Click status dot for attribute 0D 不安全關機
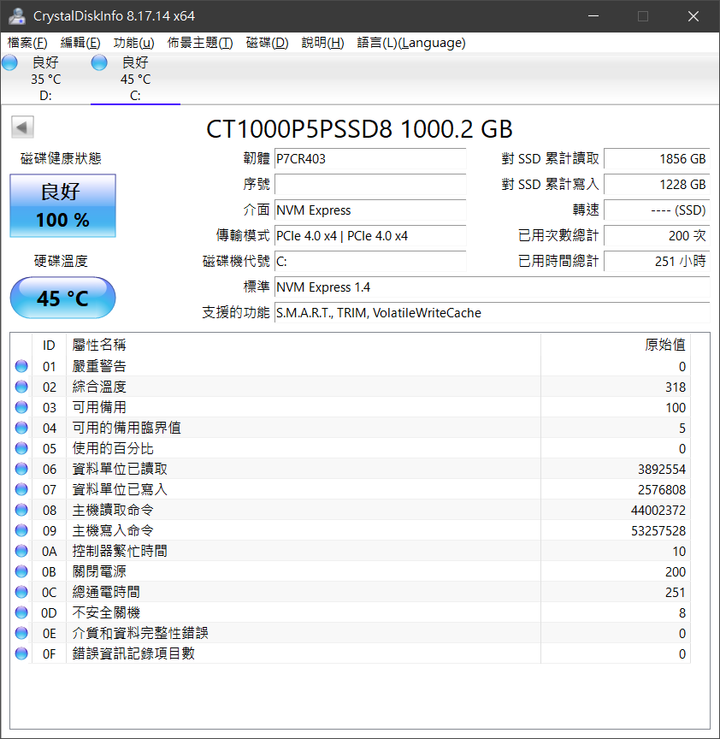720x739 pixels. tap(21, 612)
